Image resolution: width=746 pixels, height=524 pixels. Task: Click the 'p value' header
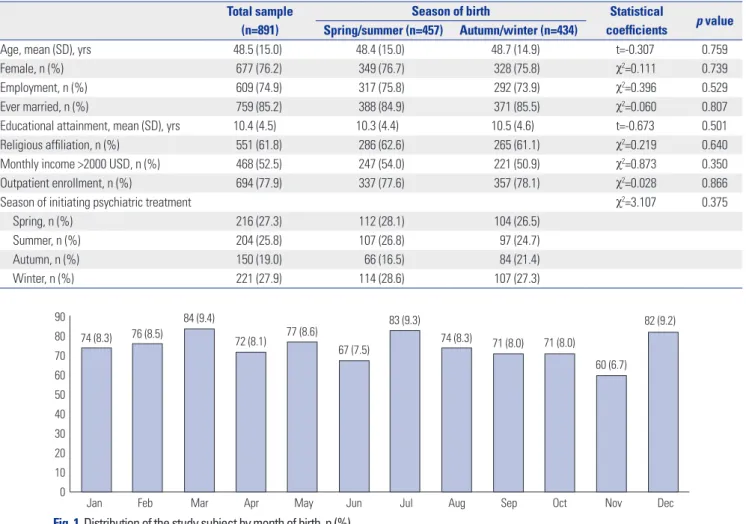(x=714, y=21)
